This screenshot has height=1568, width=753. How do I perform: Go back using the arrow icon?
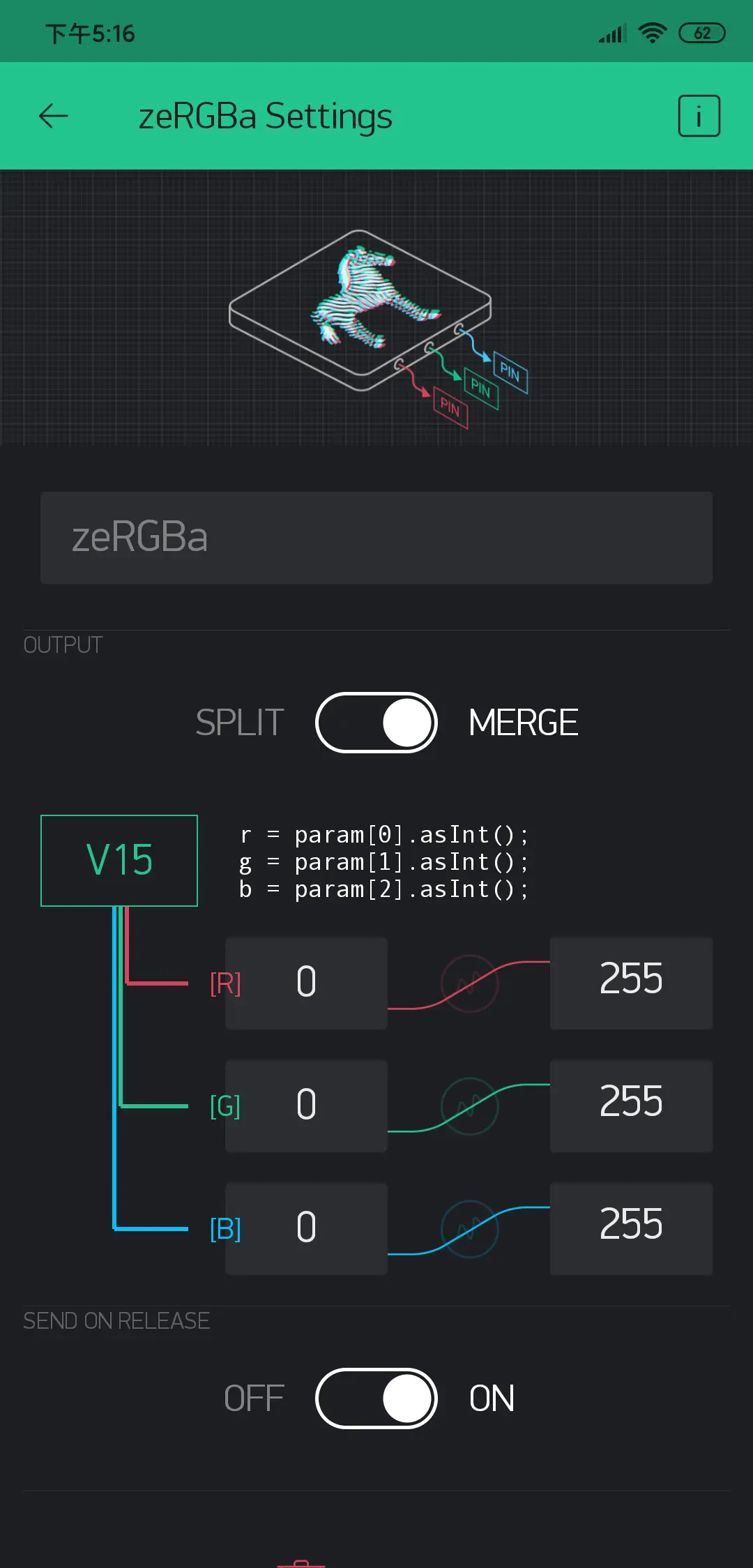click(x=53, y=116)
